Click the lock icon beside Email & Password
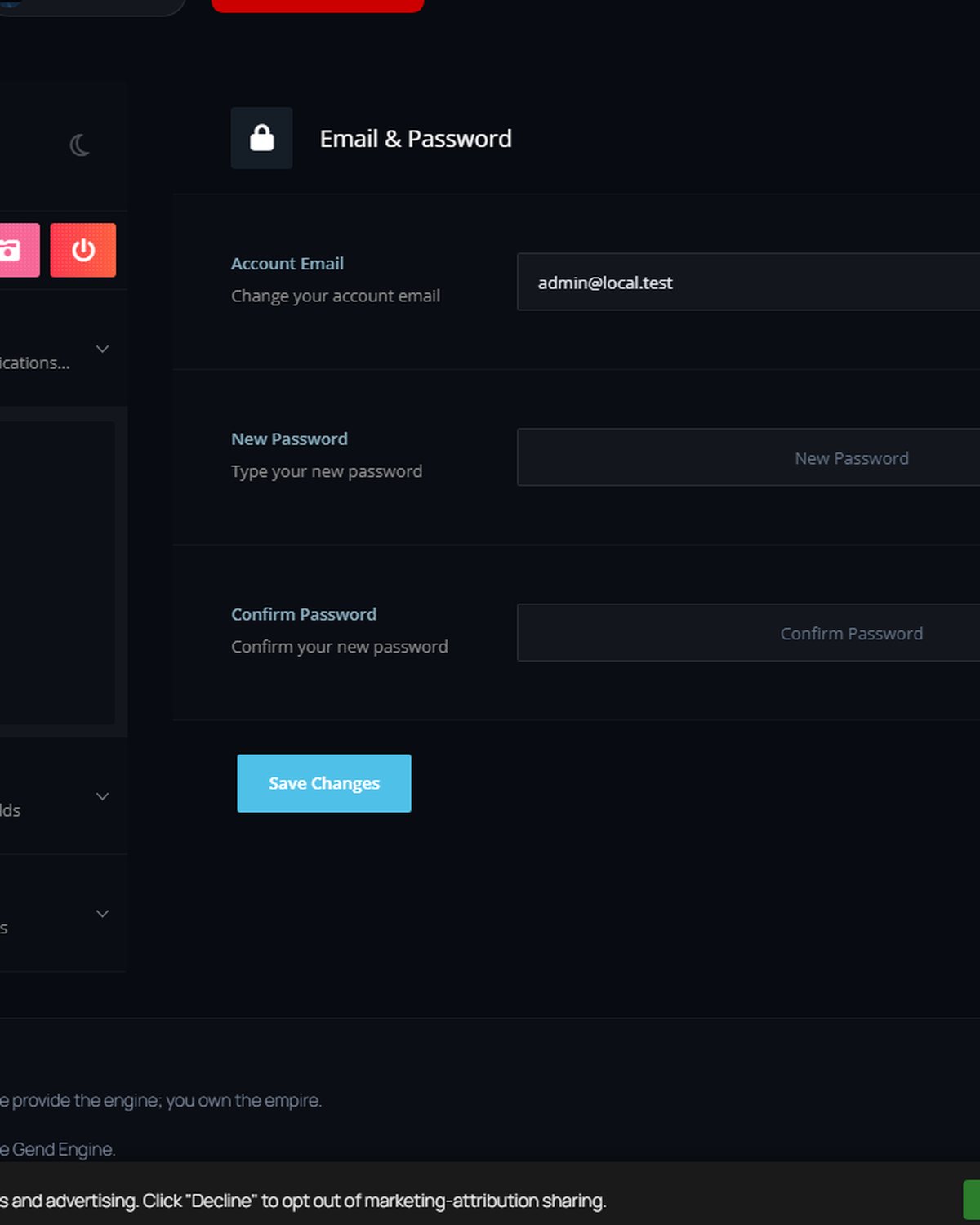This screenshot has height=1225, width=980. point(261,138)
